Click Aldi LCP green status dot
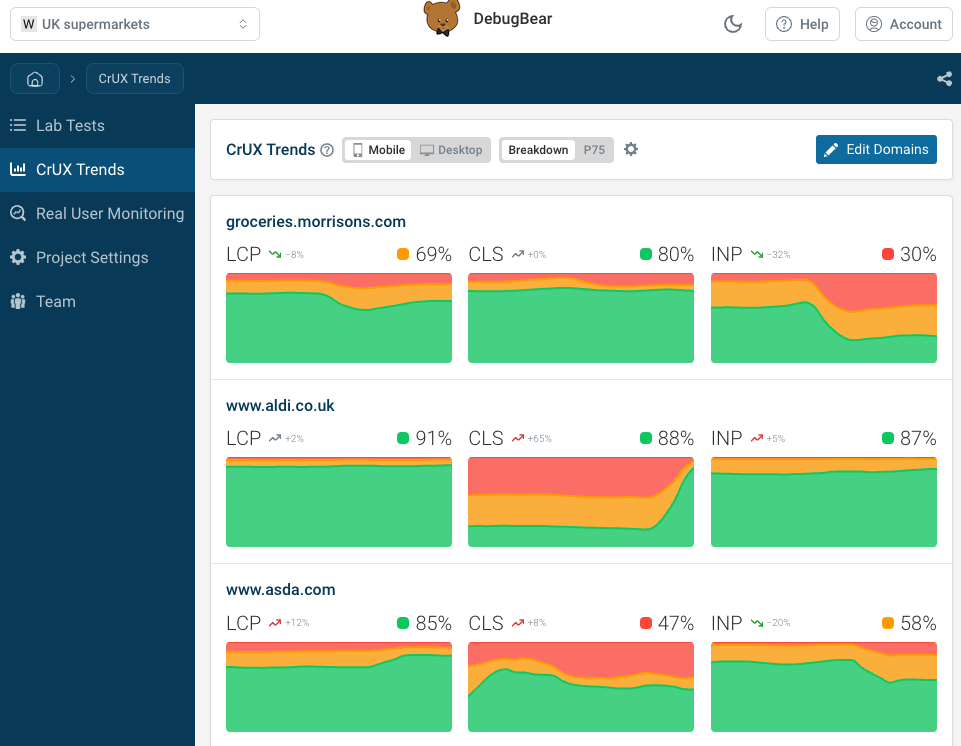 tap(403, 438)
